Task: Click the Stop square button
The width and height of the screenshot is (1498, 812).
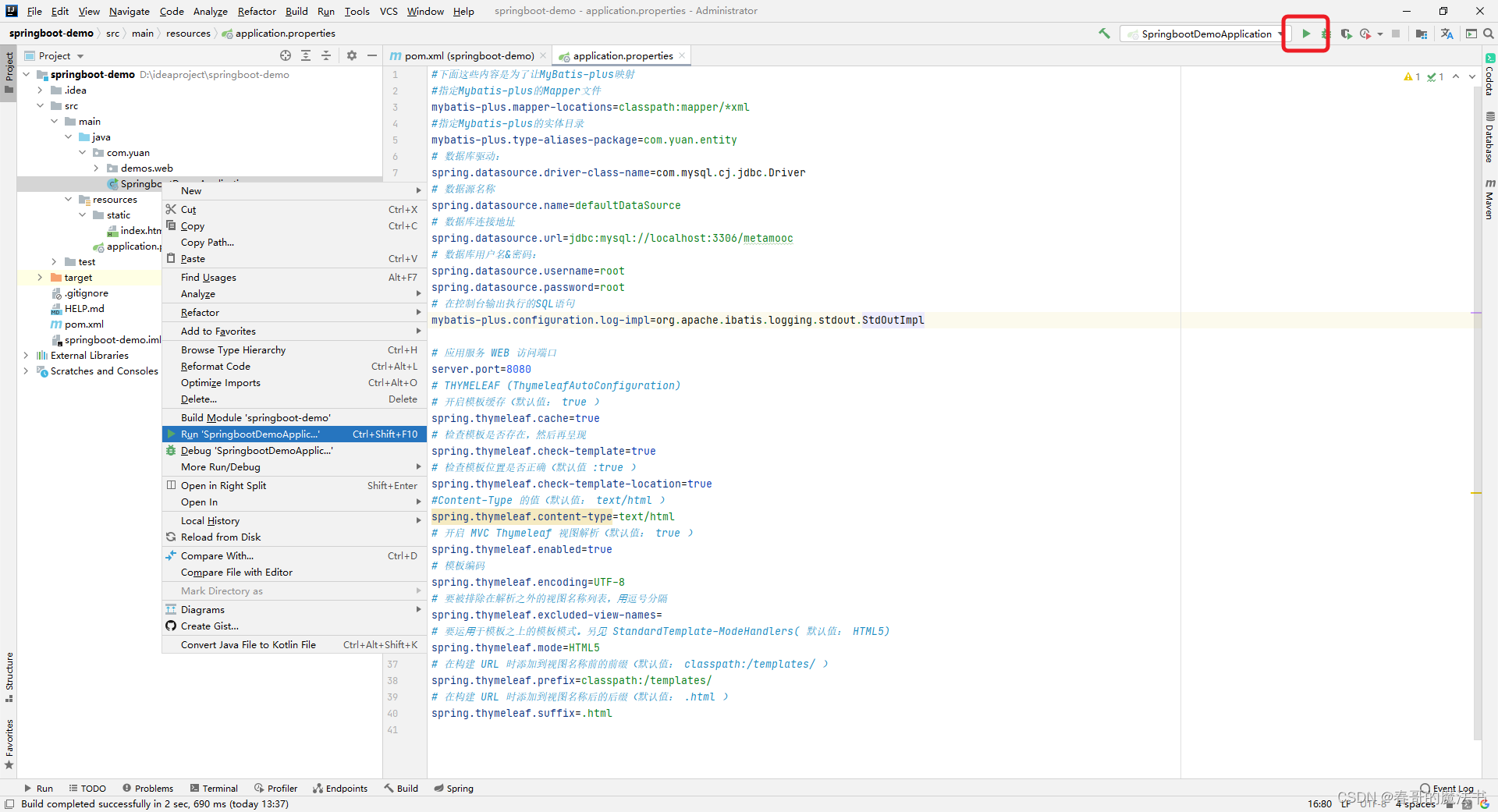Action: (1396, 34)
